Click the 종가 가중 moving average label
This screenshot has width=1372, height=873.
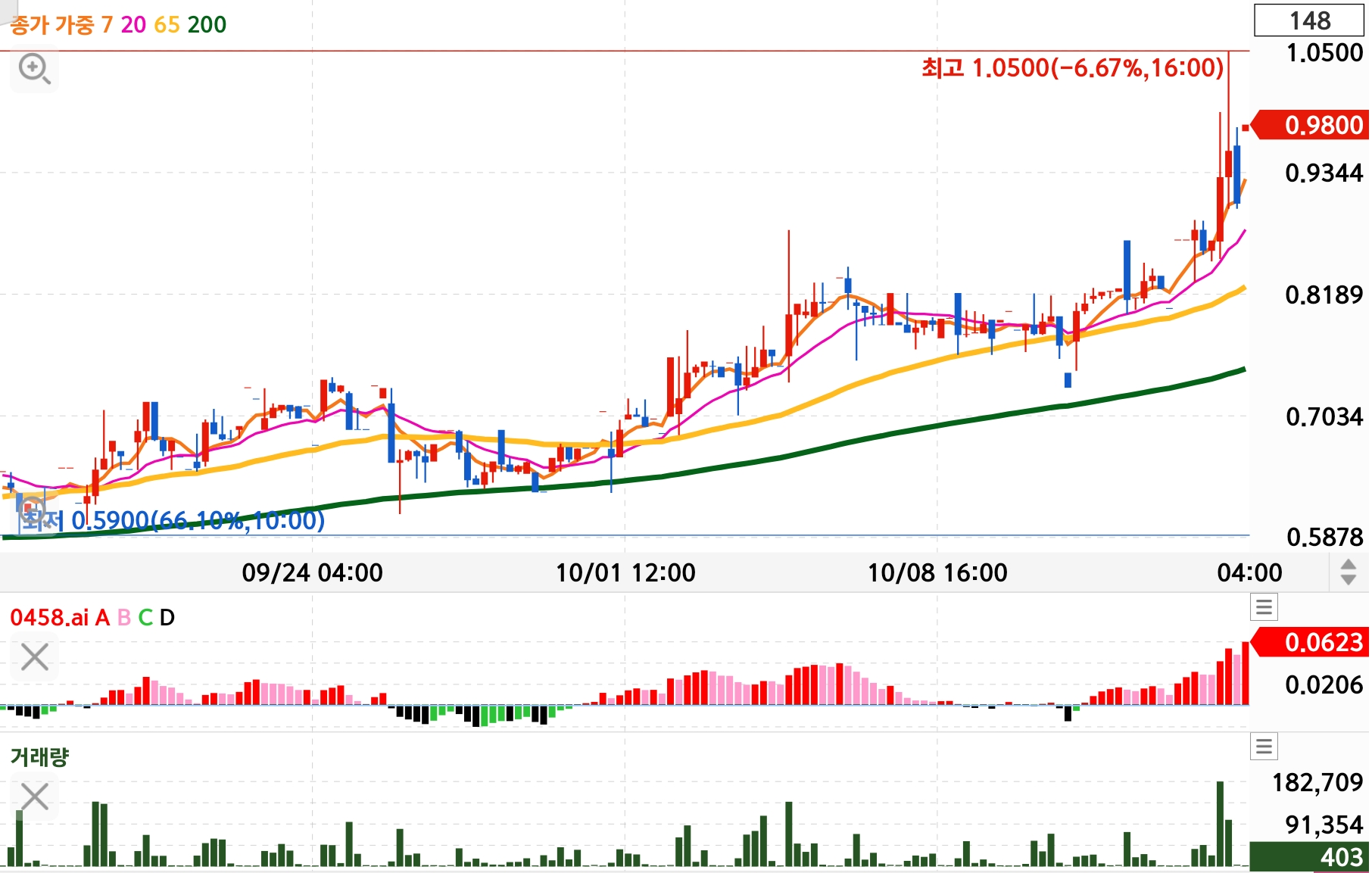(52, 25)
